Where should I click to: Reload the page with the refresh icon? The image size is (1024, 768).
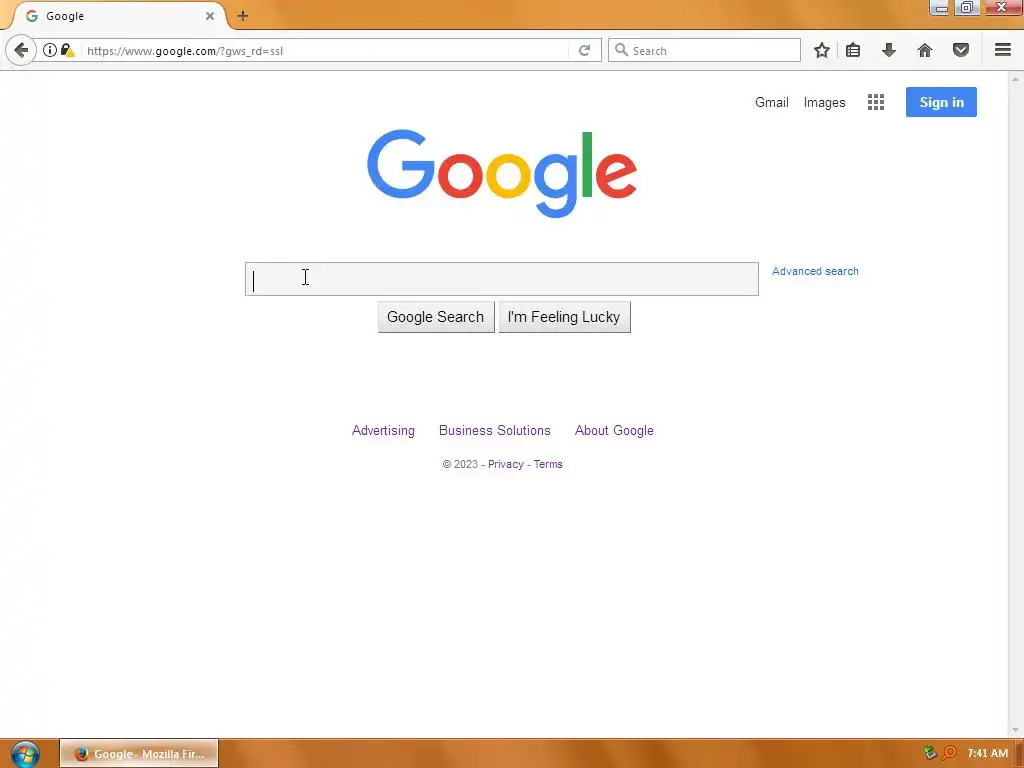[x=584, y=50]
